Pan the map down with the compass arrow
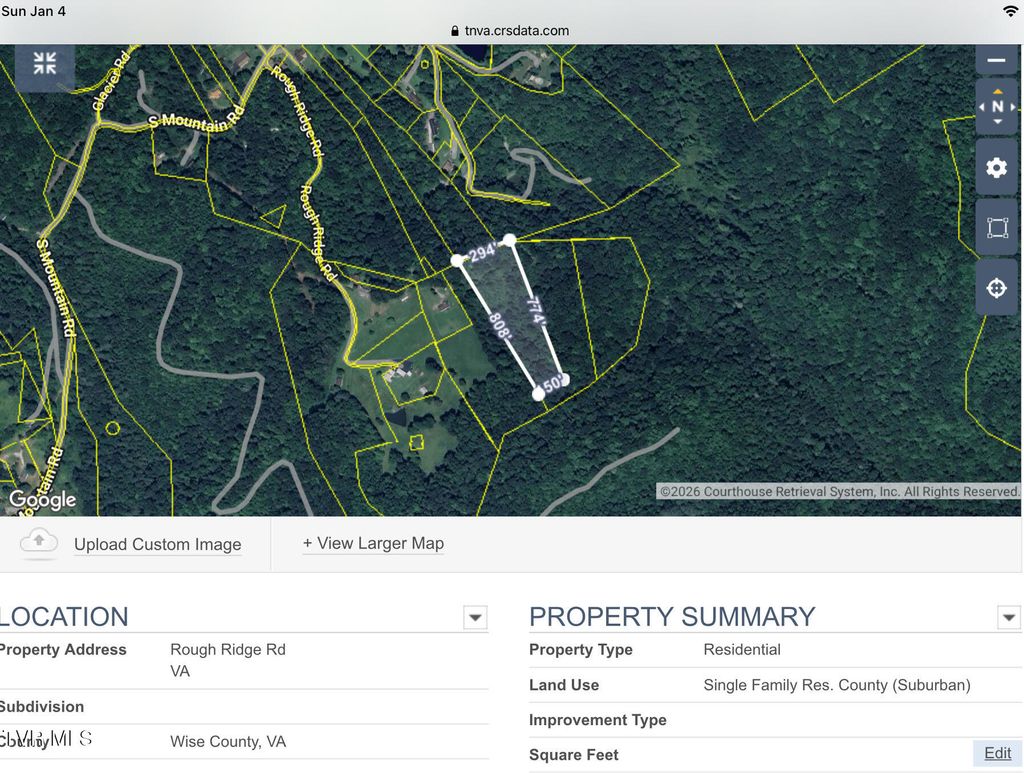 click(997, 122)
